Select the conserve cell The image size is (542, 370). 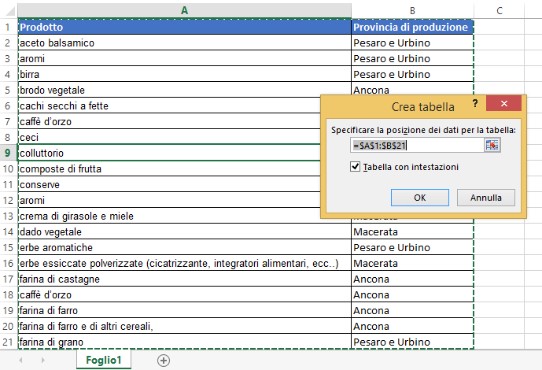pyautogui.click(x=169, y=184)
